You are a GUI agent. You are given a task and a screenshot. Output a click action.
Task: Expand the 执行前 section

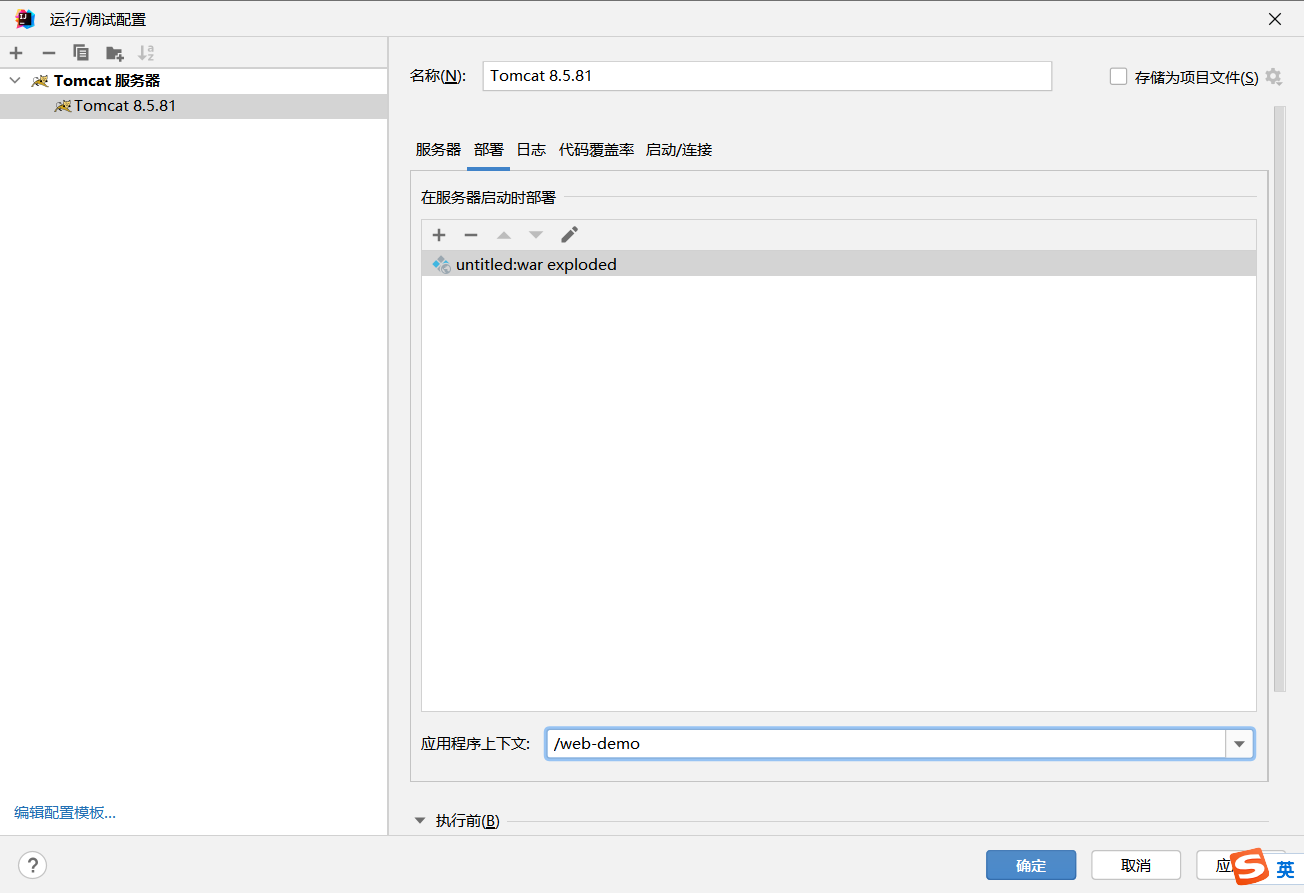(420, 821)
